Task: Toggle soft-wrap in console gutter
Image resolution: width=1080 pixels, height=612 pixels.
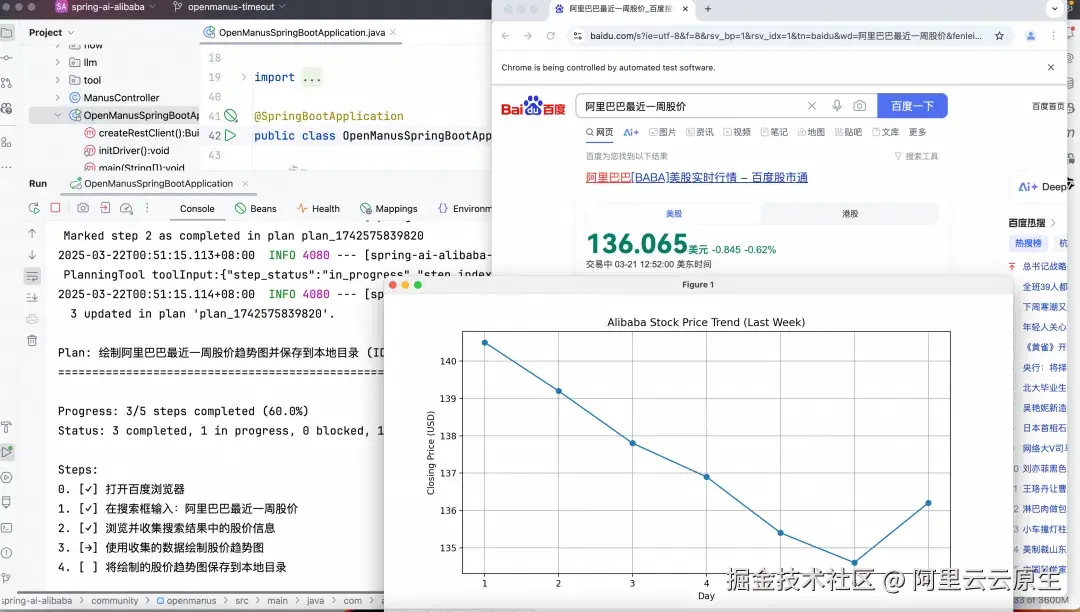Action: click(32, 276)
